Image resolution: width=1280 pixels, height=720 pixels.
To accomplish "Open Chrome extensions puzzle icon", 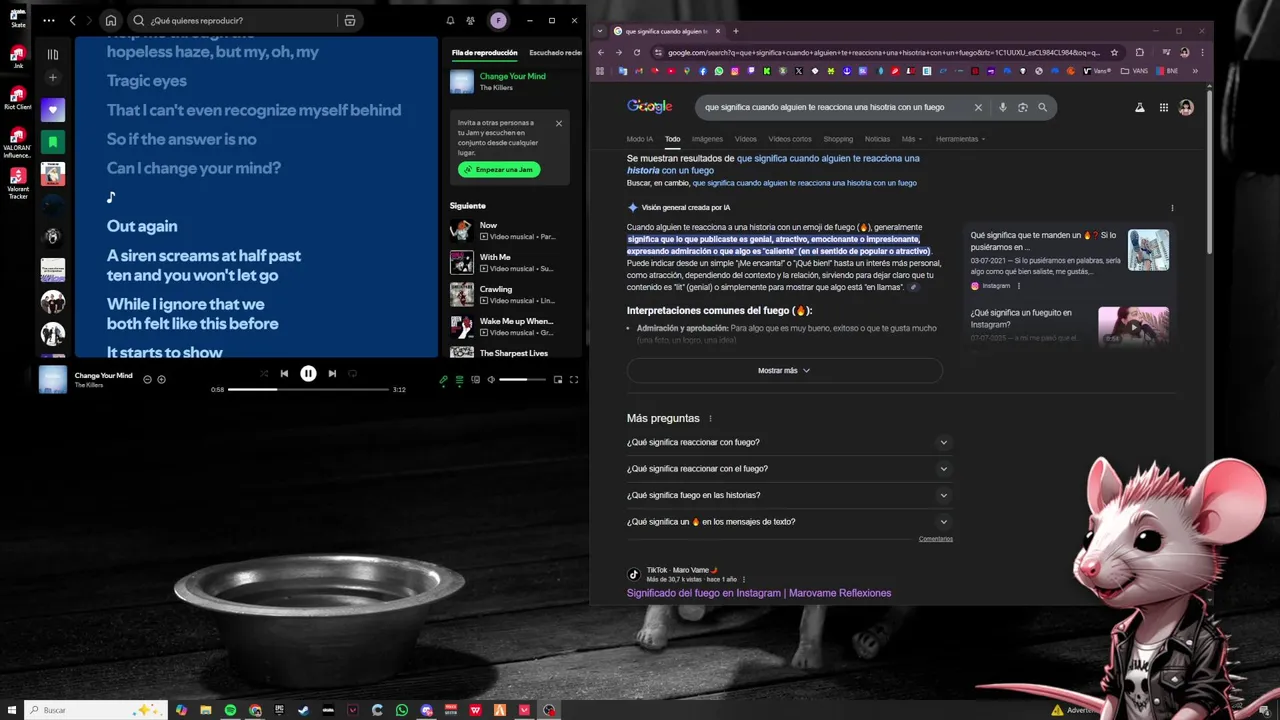I will point(1139,52).
